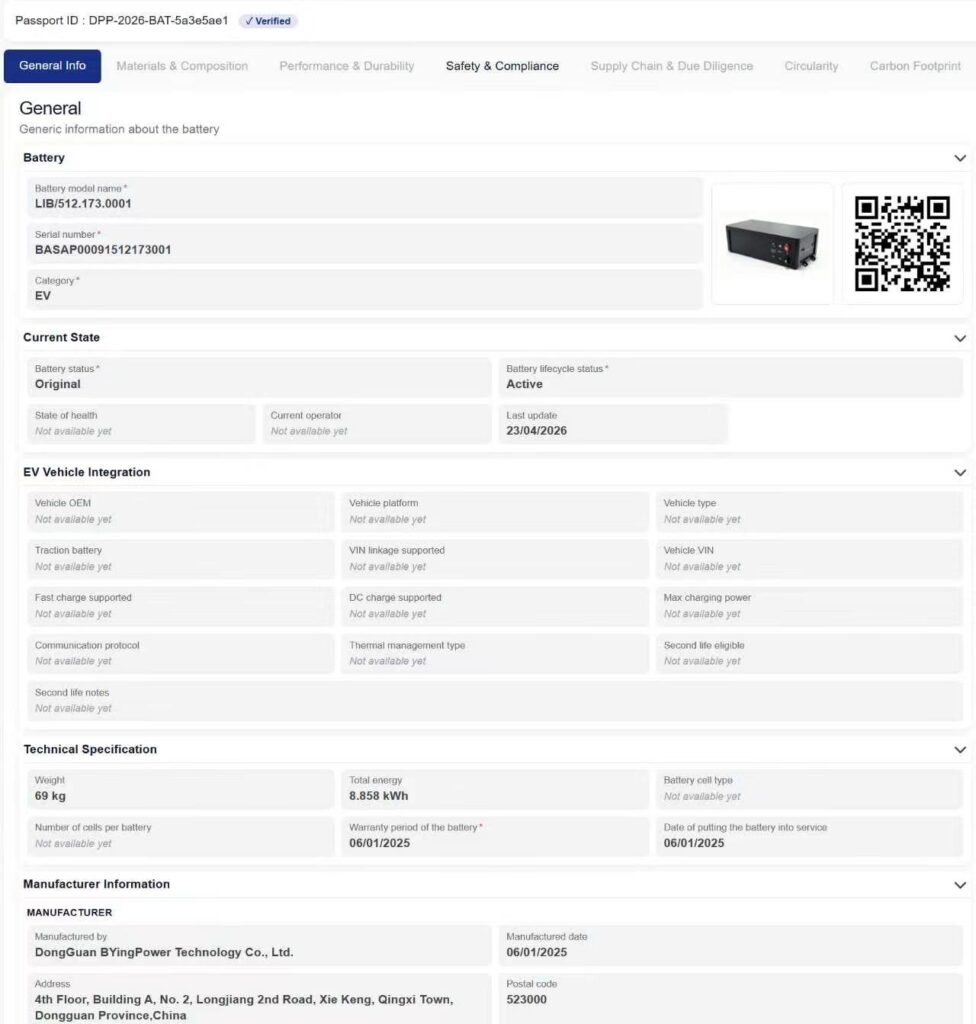
Task: Click the Battery model name field
Action: click(365, 197)
